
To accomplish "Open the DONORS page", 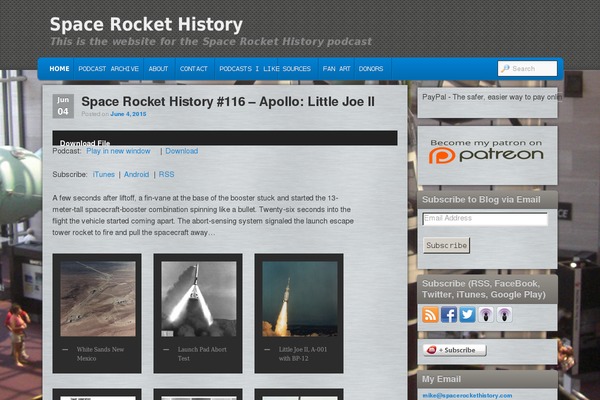I will pos(371,69).
